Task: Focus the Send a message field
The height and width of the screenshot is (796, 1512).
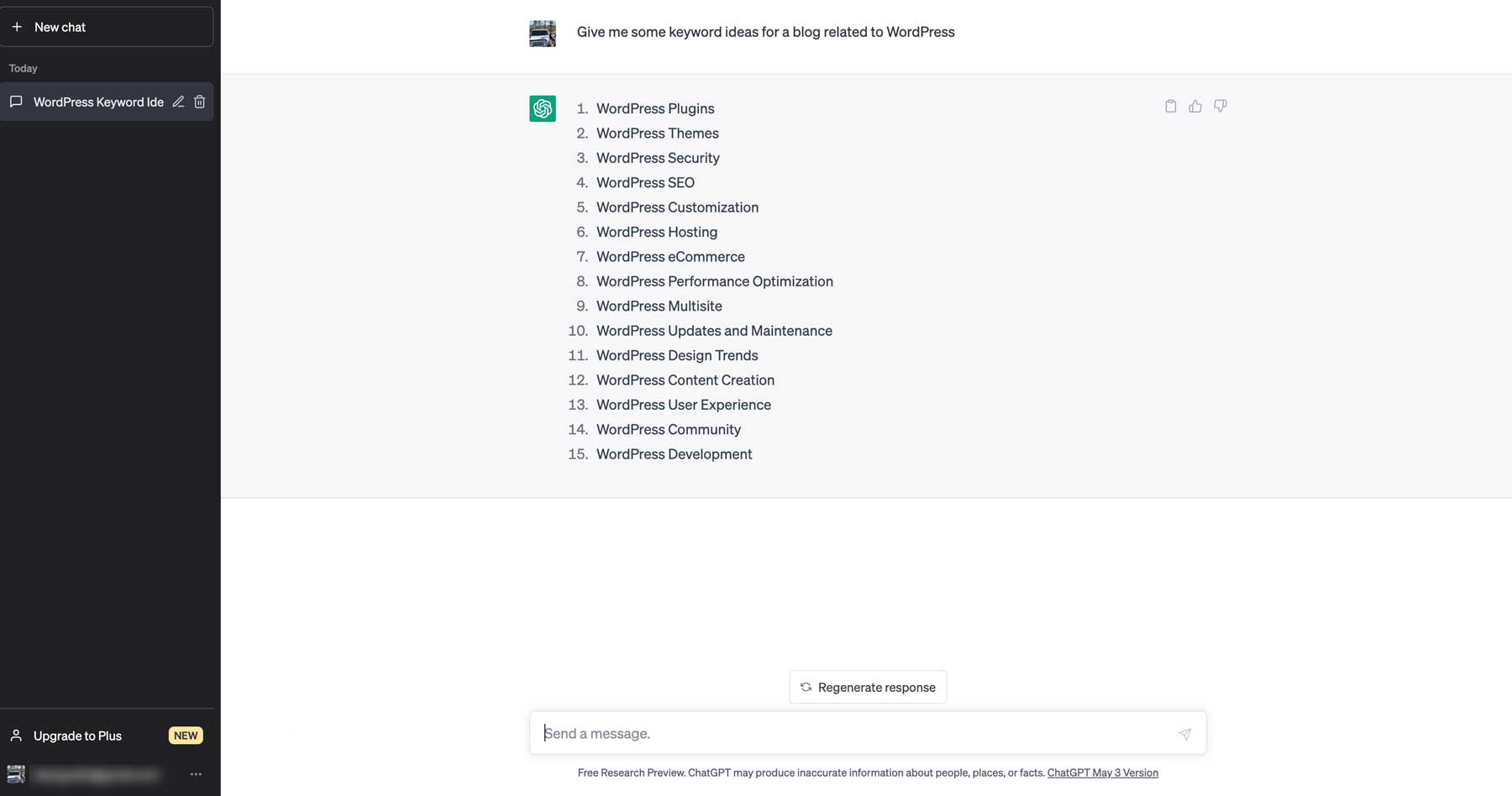Action: coord(853,733)
